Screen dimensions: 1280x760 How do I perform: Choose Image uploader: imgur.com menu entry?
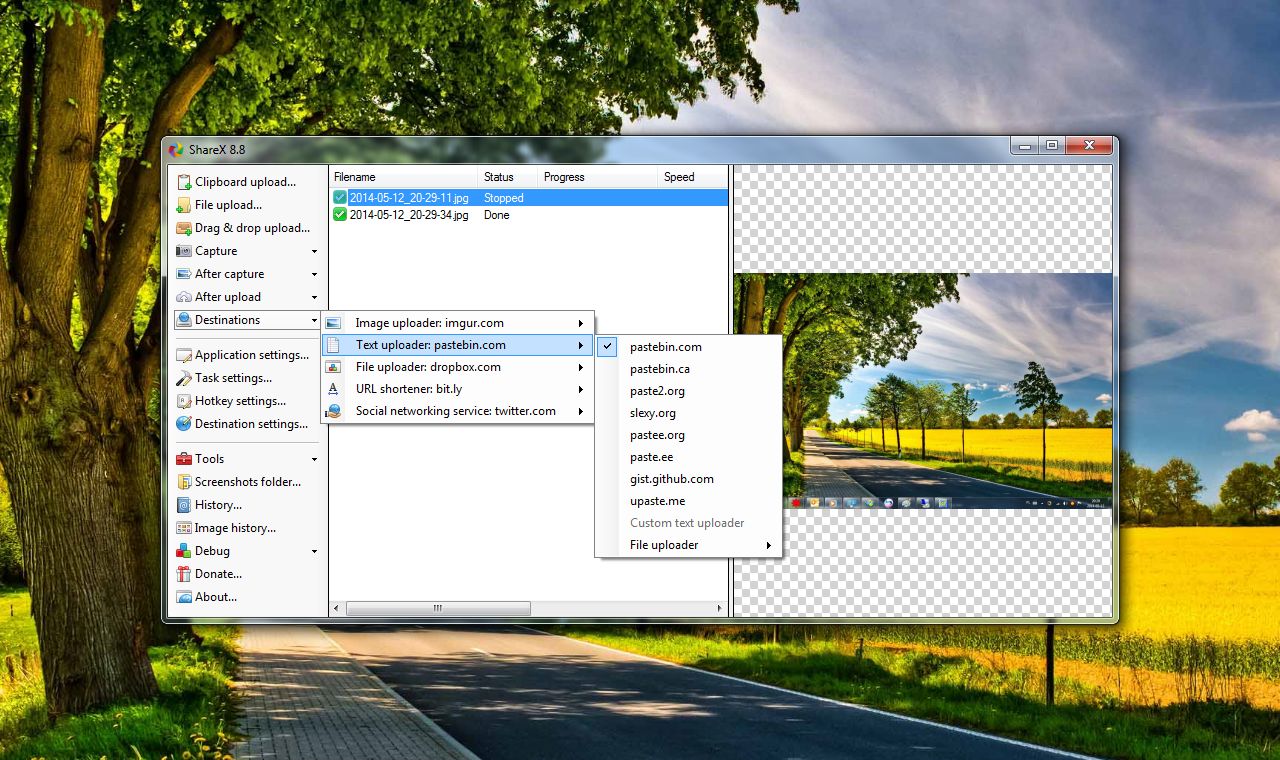pyautogui.click(x=457, y=323)
